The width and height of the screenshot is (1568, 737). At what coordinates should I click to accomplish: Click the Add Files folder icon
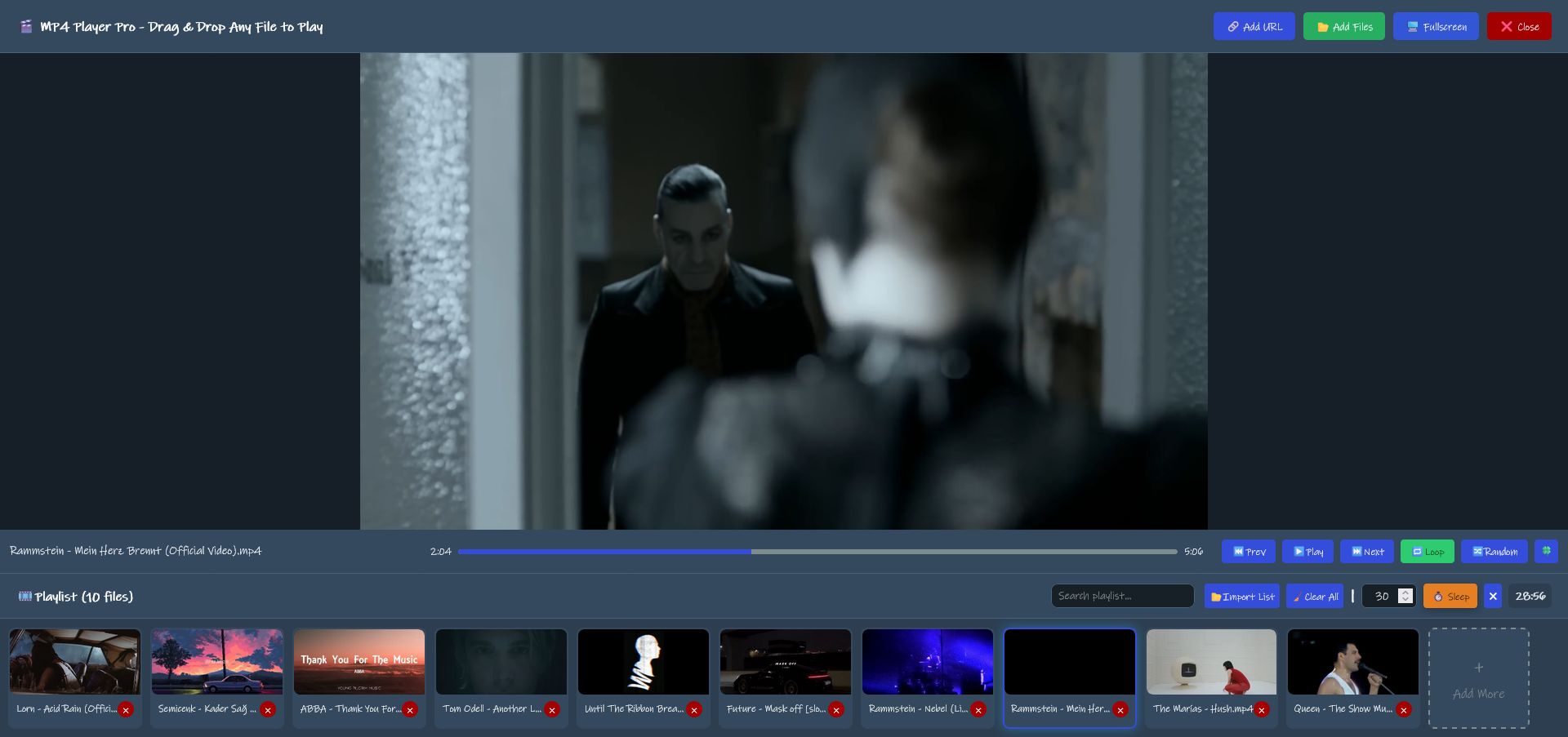(x=1323, y=26)
